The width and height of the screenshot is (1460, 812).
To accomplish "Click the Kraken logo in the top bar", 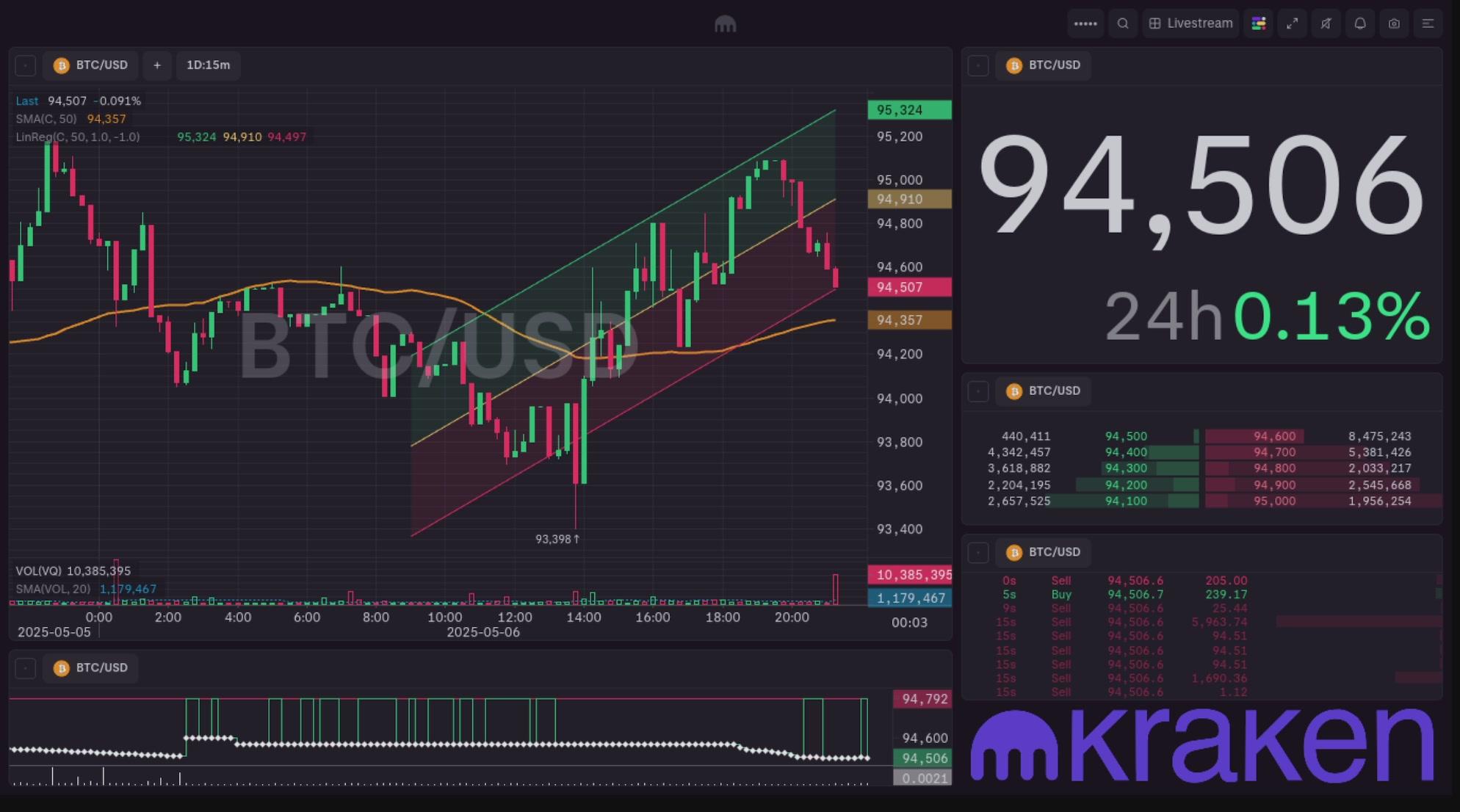I will (725, 23).
